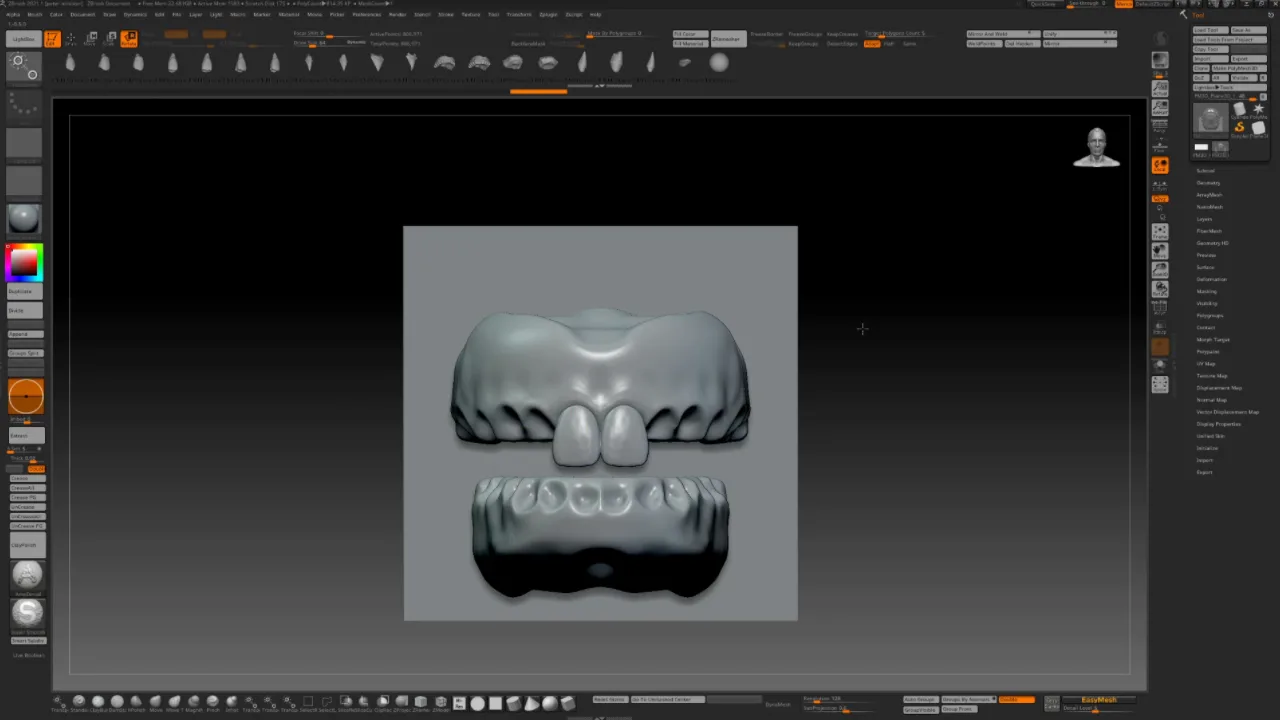Toggle FreezeBorder option
Viewport: 1280px width, 720px height.
point(767,34)
